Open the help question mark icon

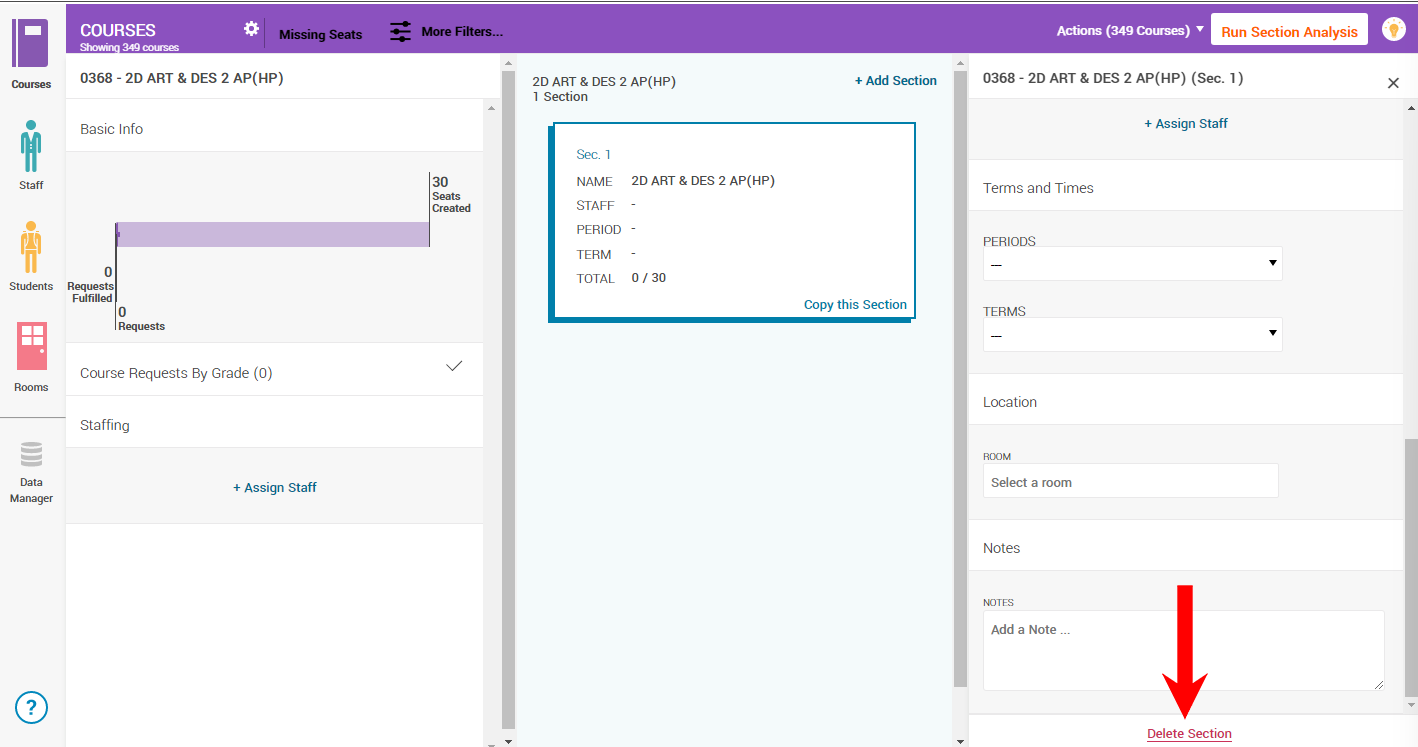pyautogui.click(x=31, y=708)
